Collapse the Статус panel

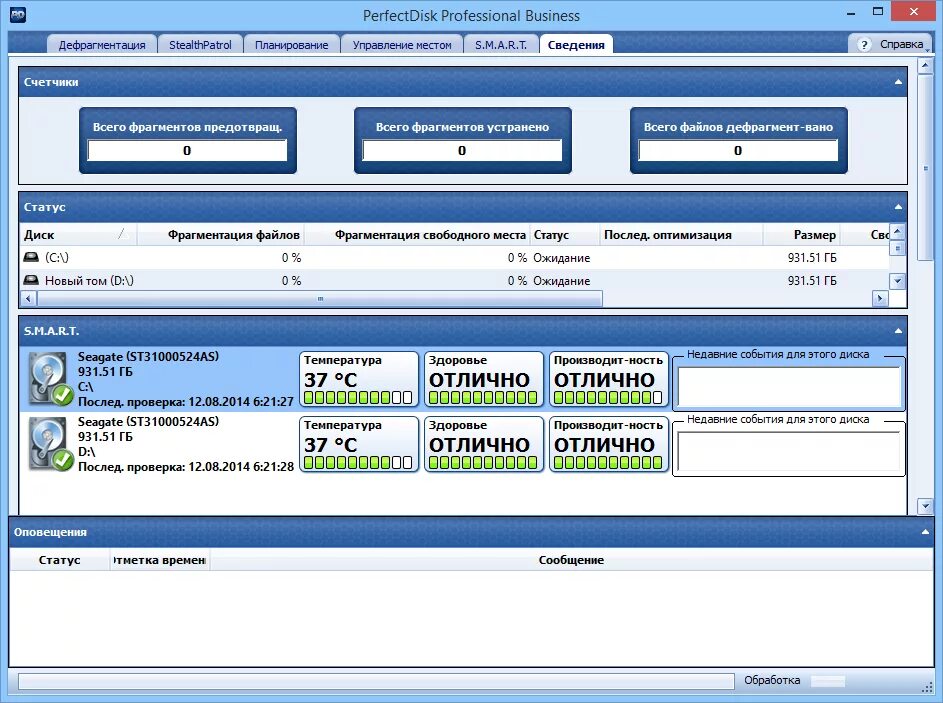click(898, 207)
